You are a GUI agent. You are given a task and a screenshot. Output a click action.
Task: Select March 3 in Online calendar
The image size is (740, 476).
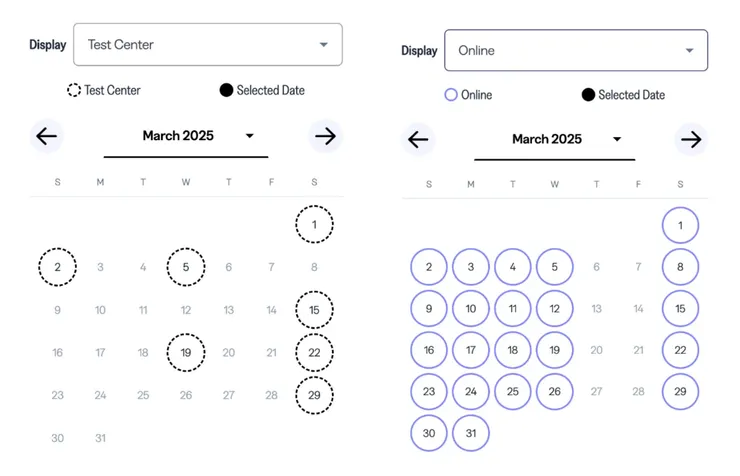pos(471,267)
